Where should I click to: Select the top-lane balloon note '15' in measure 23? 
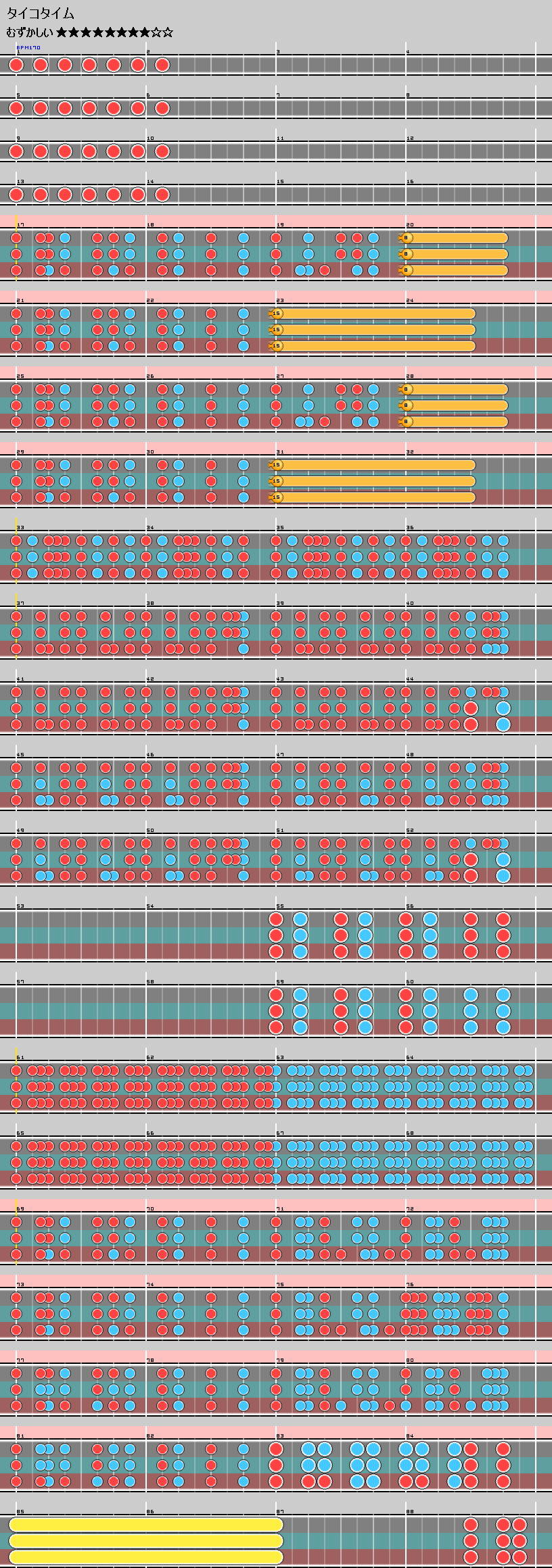[x=276, y=314]
